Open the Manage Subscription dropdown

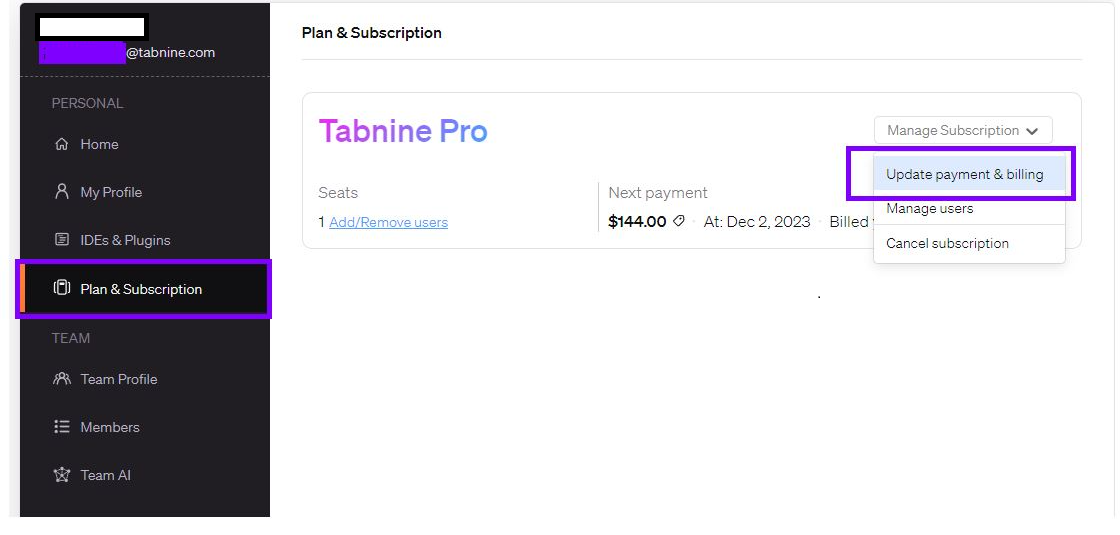962,131
